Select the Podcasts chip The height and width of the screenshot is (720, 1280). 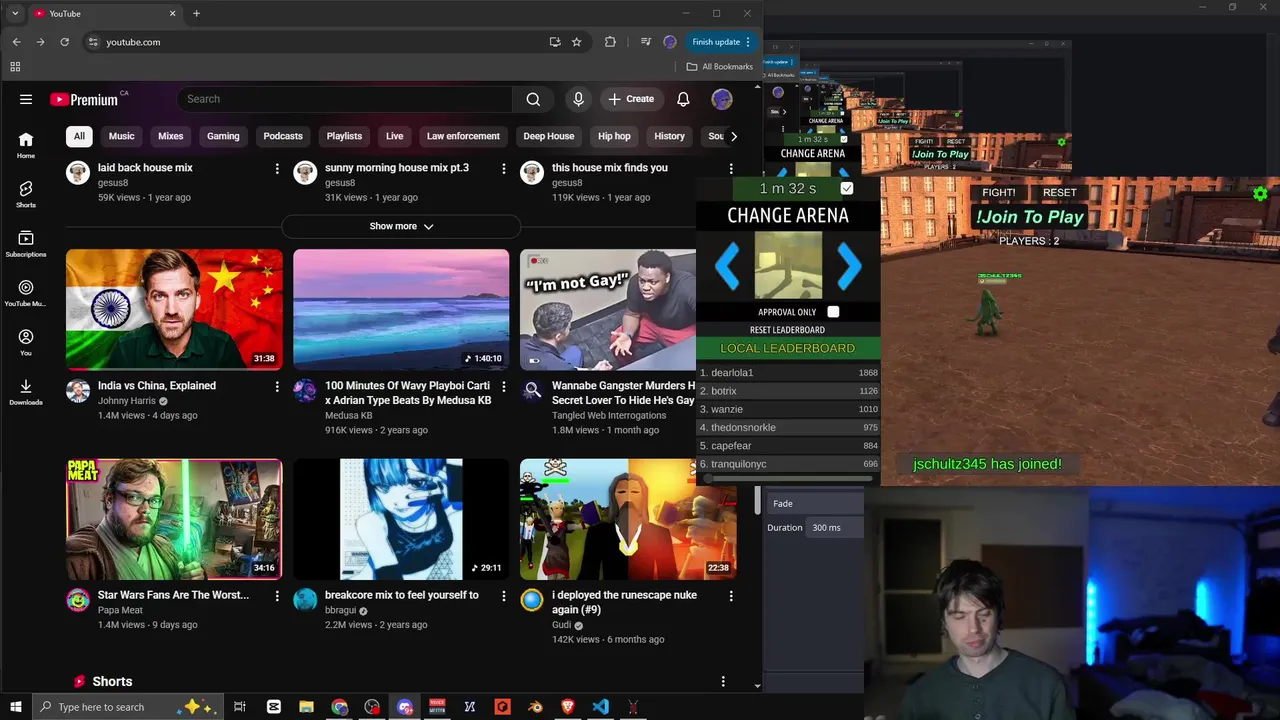(283, 136)
